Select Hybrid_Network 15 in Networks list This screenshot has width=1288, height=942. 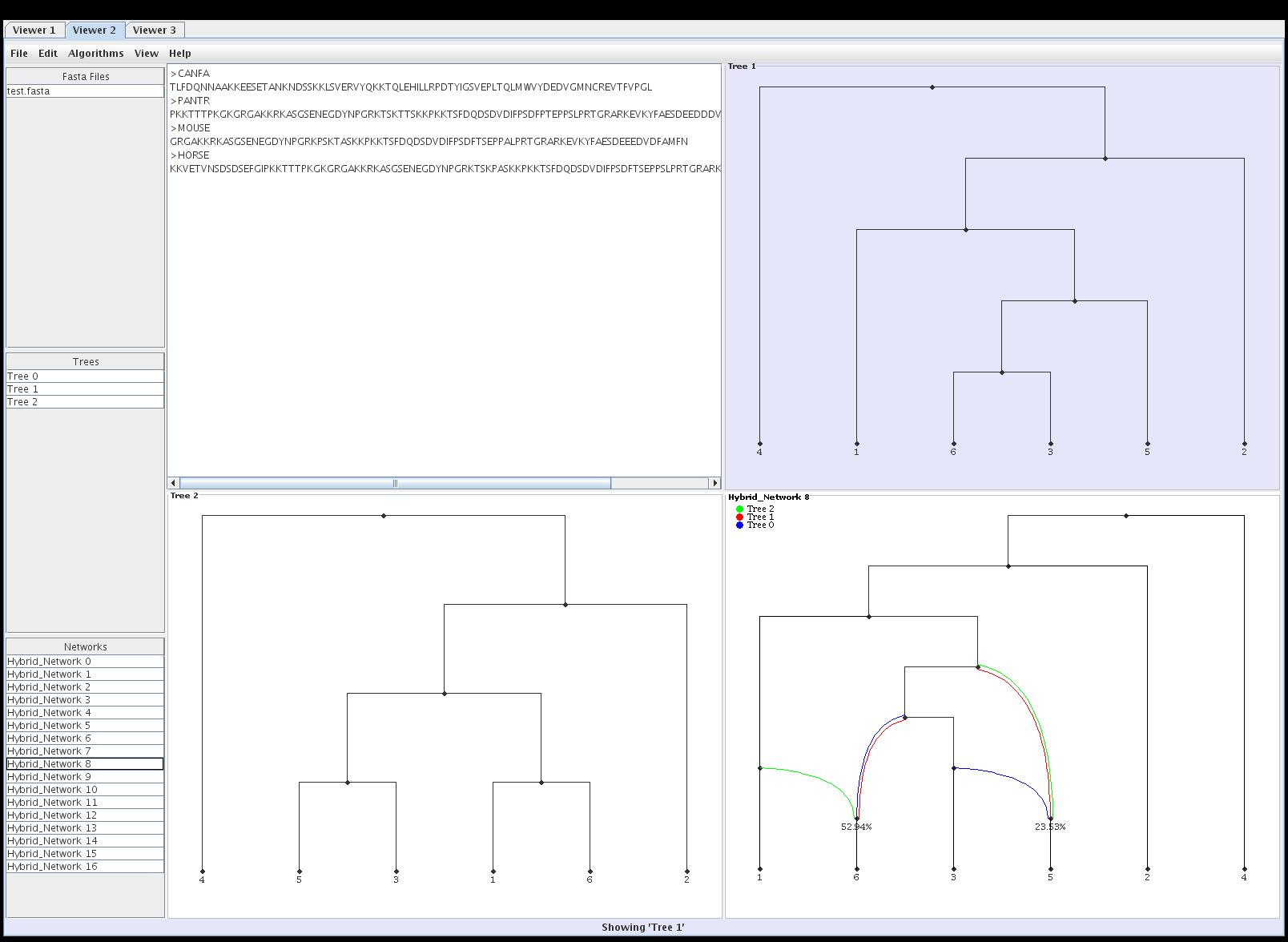[x=85, y=854]
